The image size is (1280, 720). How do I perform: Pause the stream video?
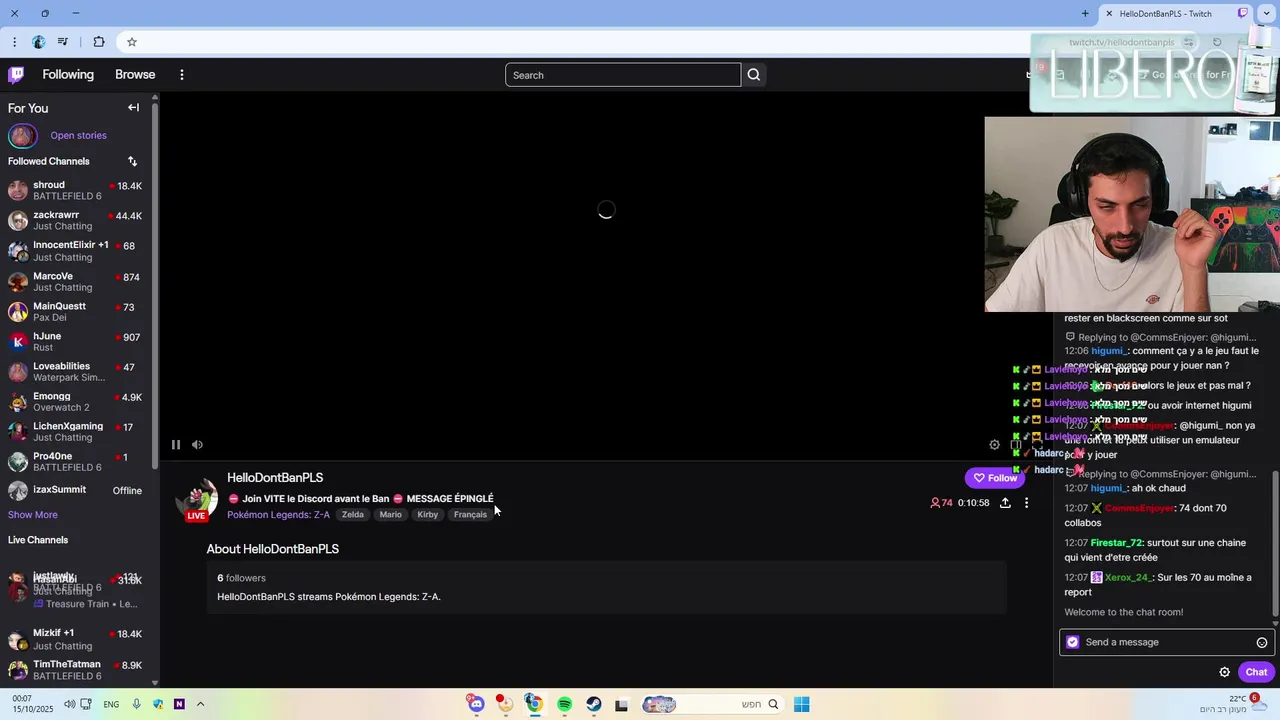tap(176, 445)
